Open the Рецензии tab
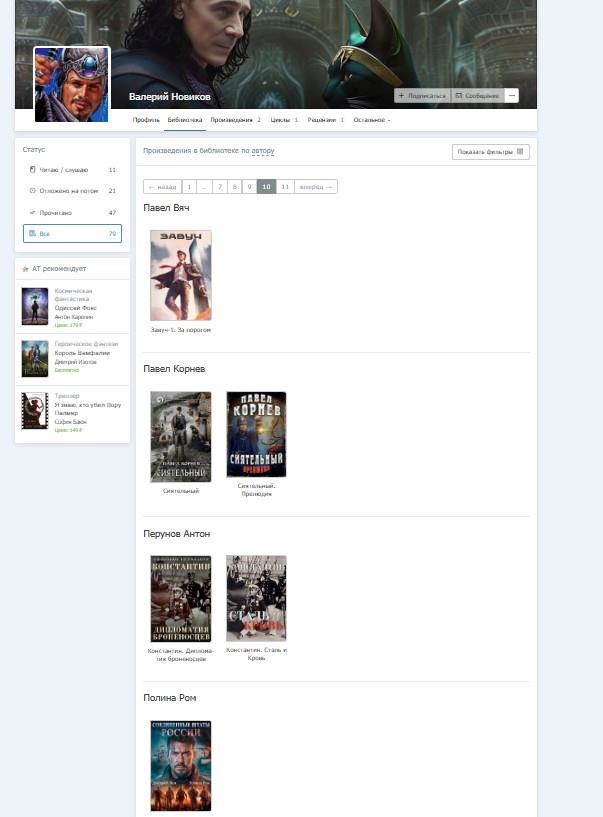This screenshot has height=817, width=603. point(324,120)
